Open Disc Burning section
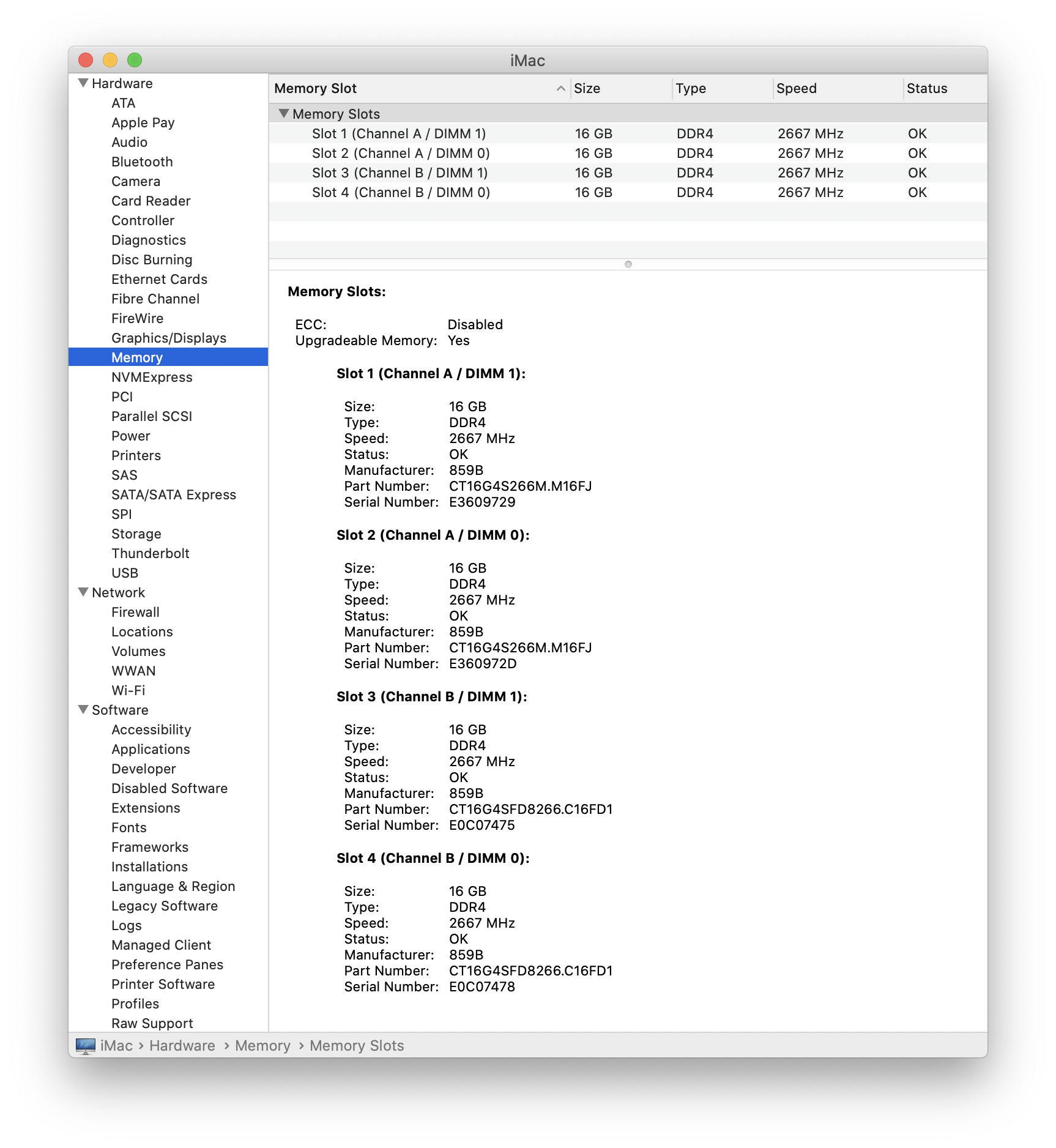 (152, 259)
